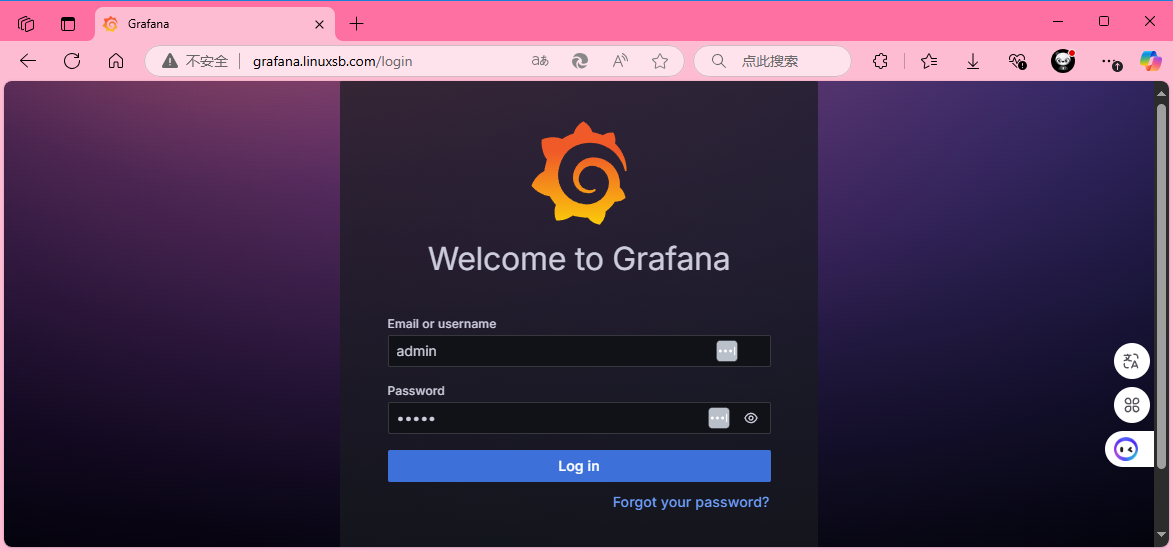Click the scrollbar up arrow
Viewport: 1173px width, 551px height.
[1162, 93]
